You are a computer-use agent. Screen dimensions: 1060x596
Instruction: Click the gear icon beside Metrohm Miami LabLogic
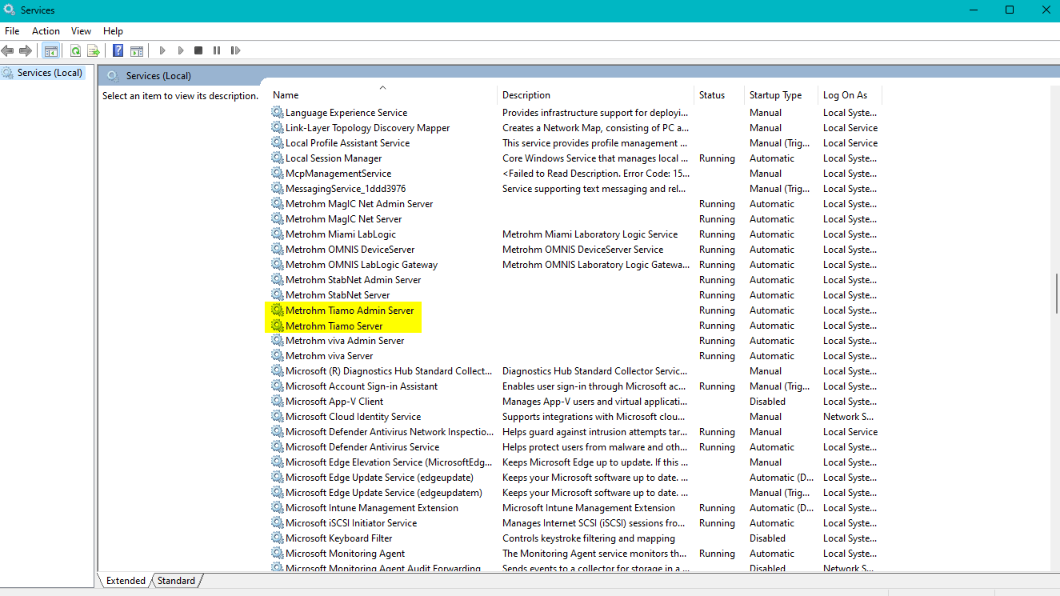click(x=277, y=234)
